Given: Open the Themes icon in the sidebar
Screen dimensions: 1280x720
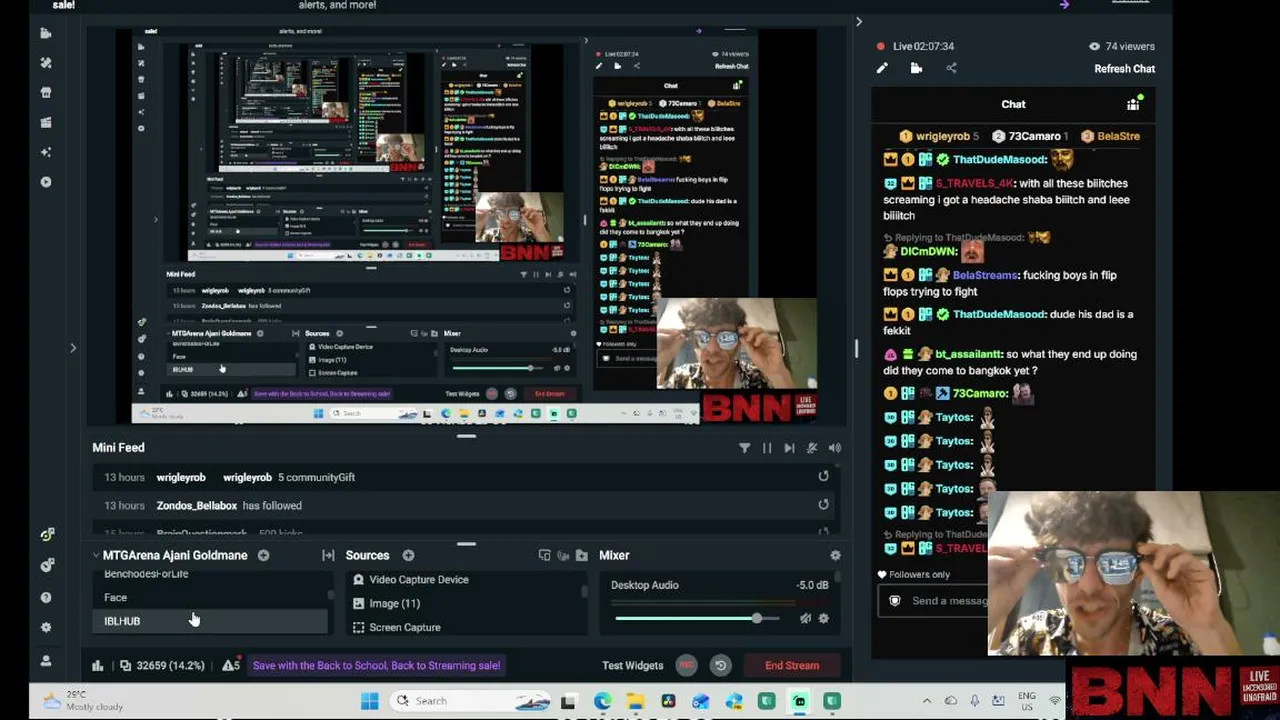Looking at the screenshot, I should tap(45, 62).
